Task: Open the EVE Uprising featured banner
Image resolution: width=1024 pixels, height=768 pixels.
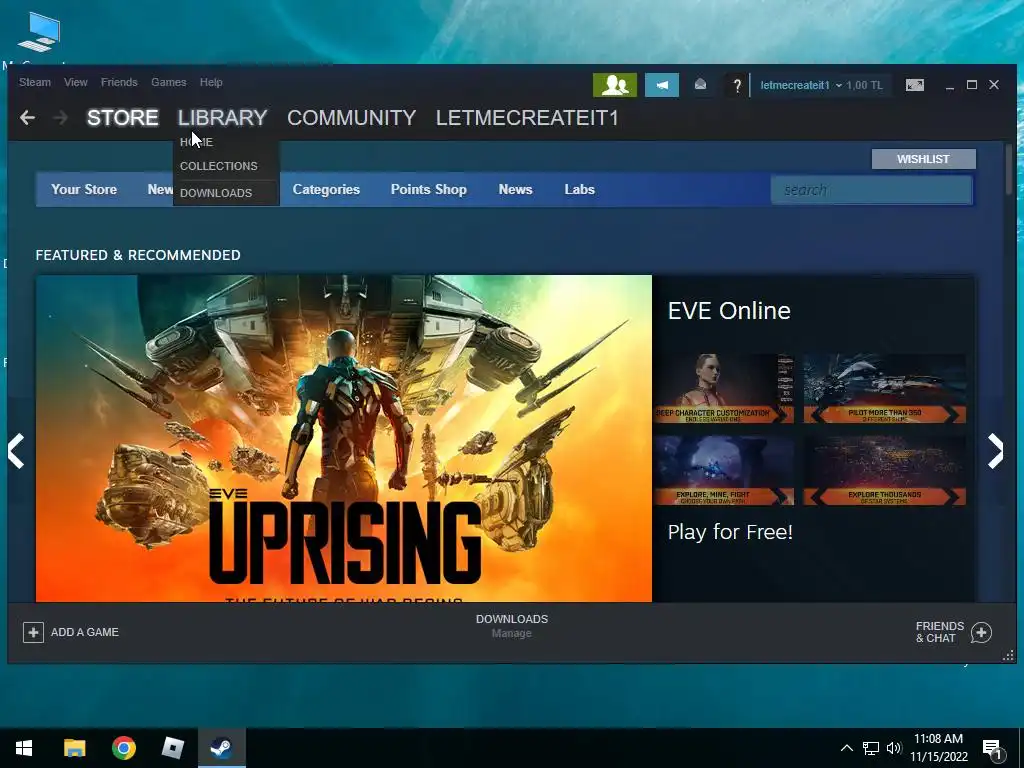Action: point(344,438)
